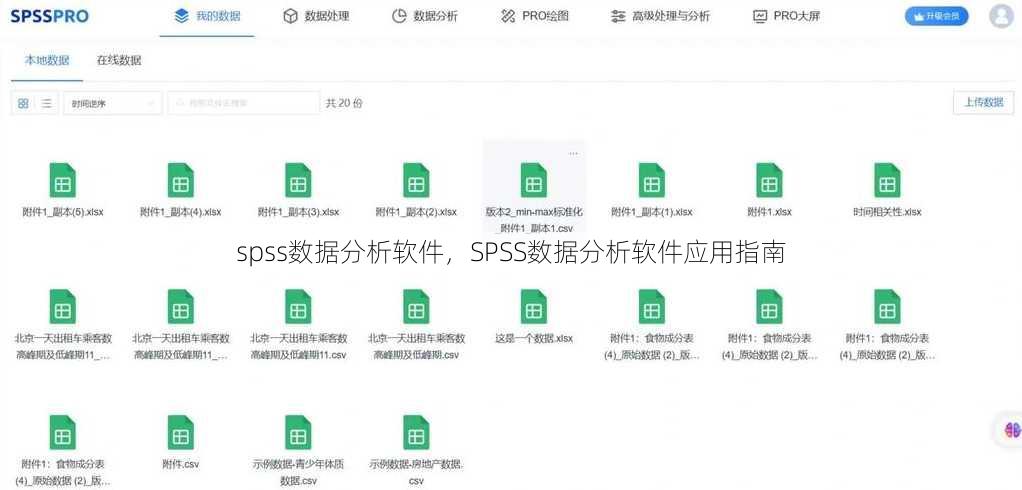Switch to list view layout

pos(46,103)
